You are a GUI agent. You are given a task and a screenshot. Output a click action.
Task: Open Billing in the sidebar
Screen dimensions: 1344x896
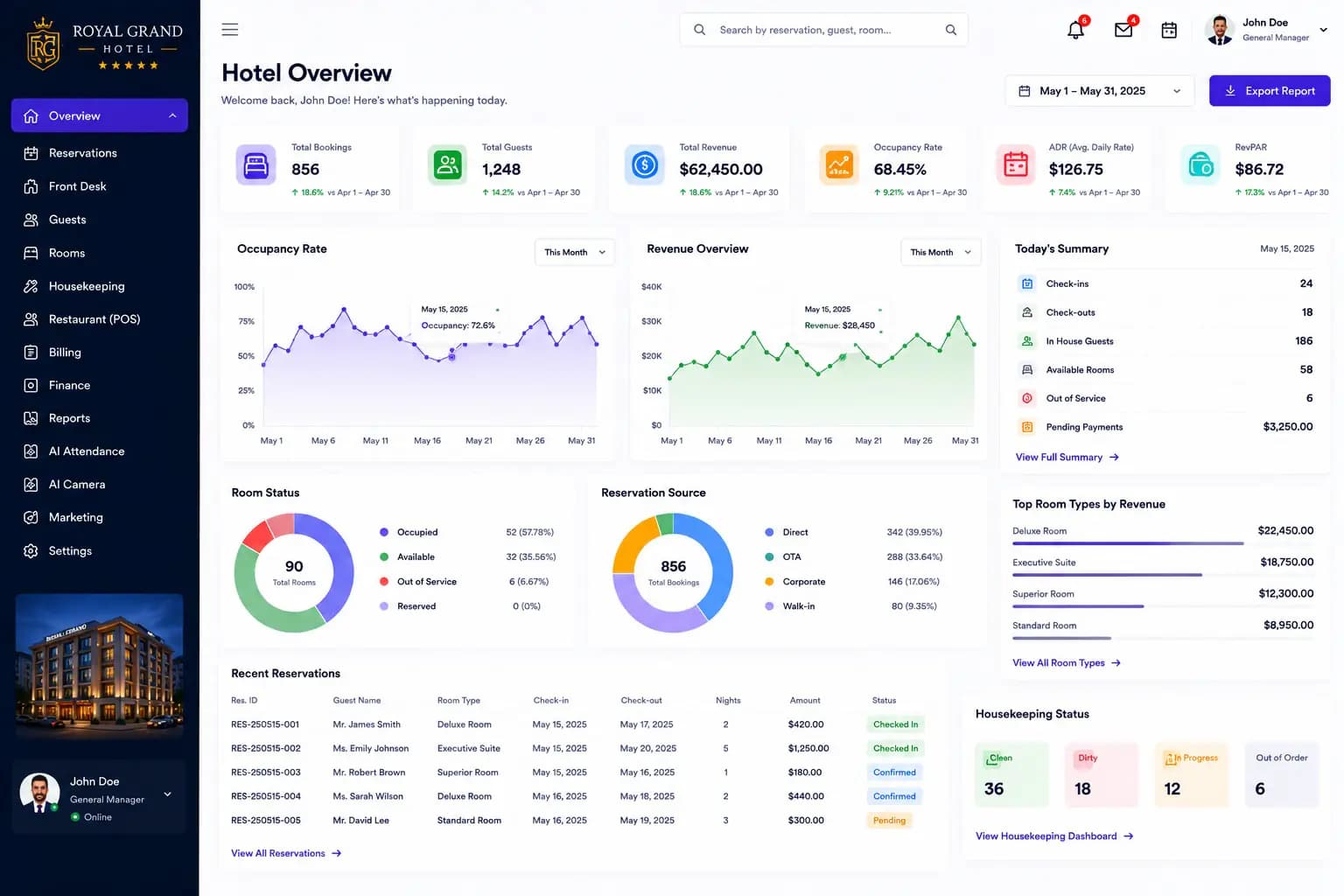pyautogui.click(x=100, y=353)
